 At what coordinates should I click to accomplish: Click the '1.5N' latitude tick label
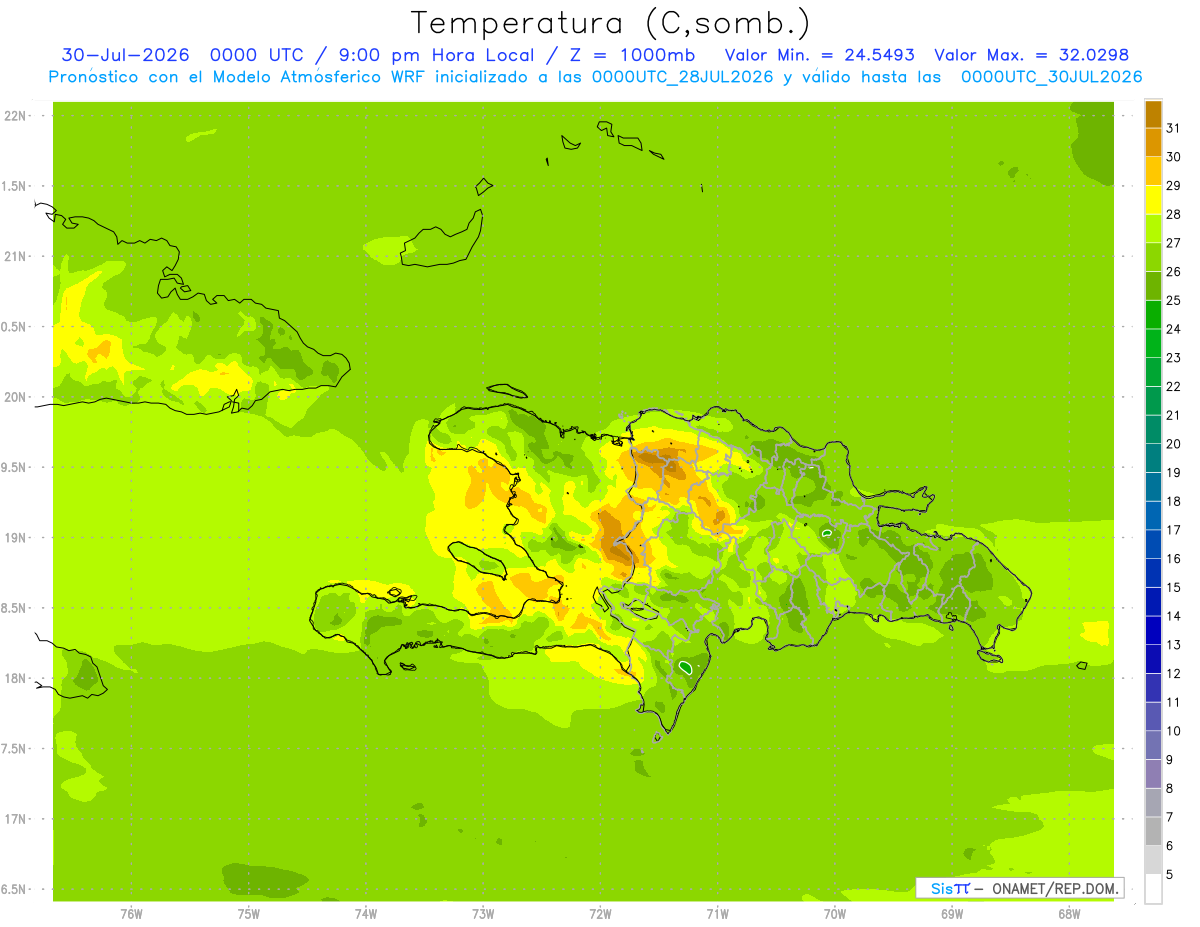pyautogui.click(x=15, y=186)
